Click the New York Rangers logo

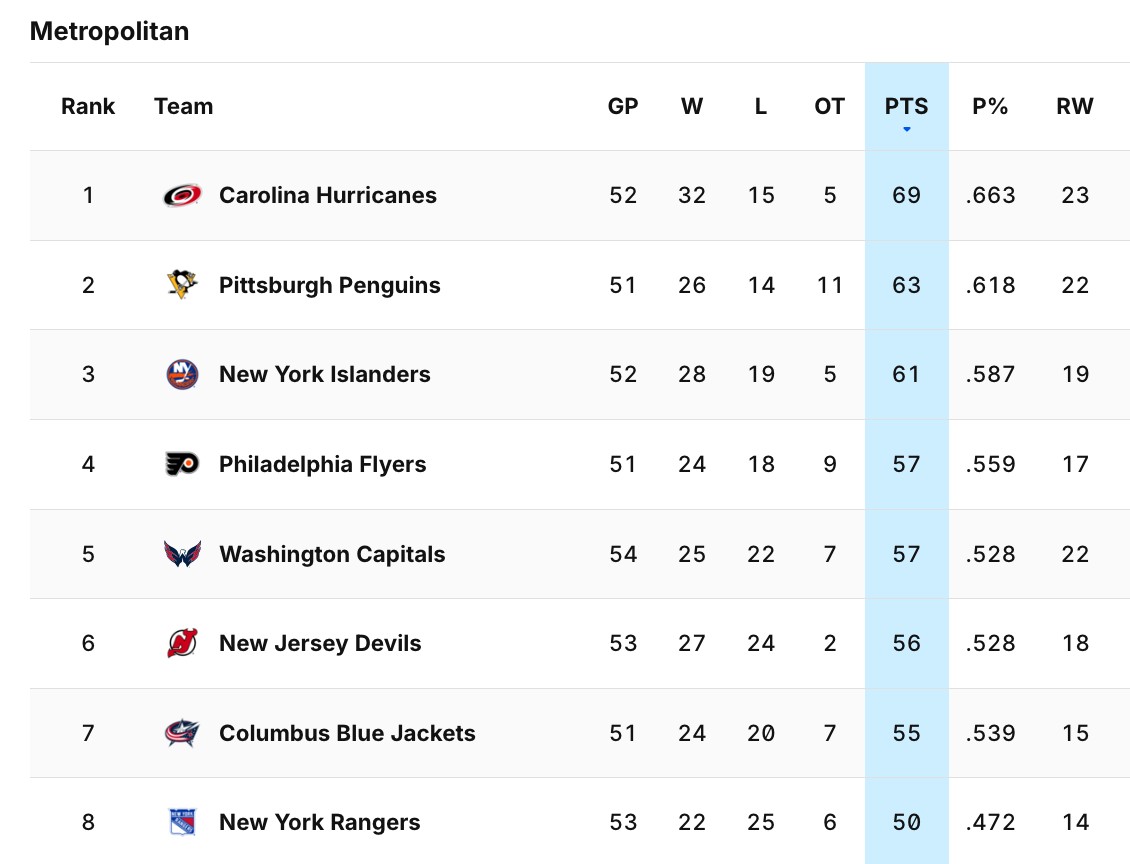click(183, 821)
